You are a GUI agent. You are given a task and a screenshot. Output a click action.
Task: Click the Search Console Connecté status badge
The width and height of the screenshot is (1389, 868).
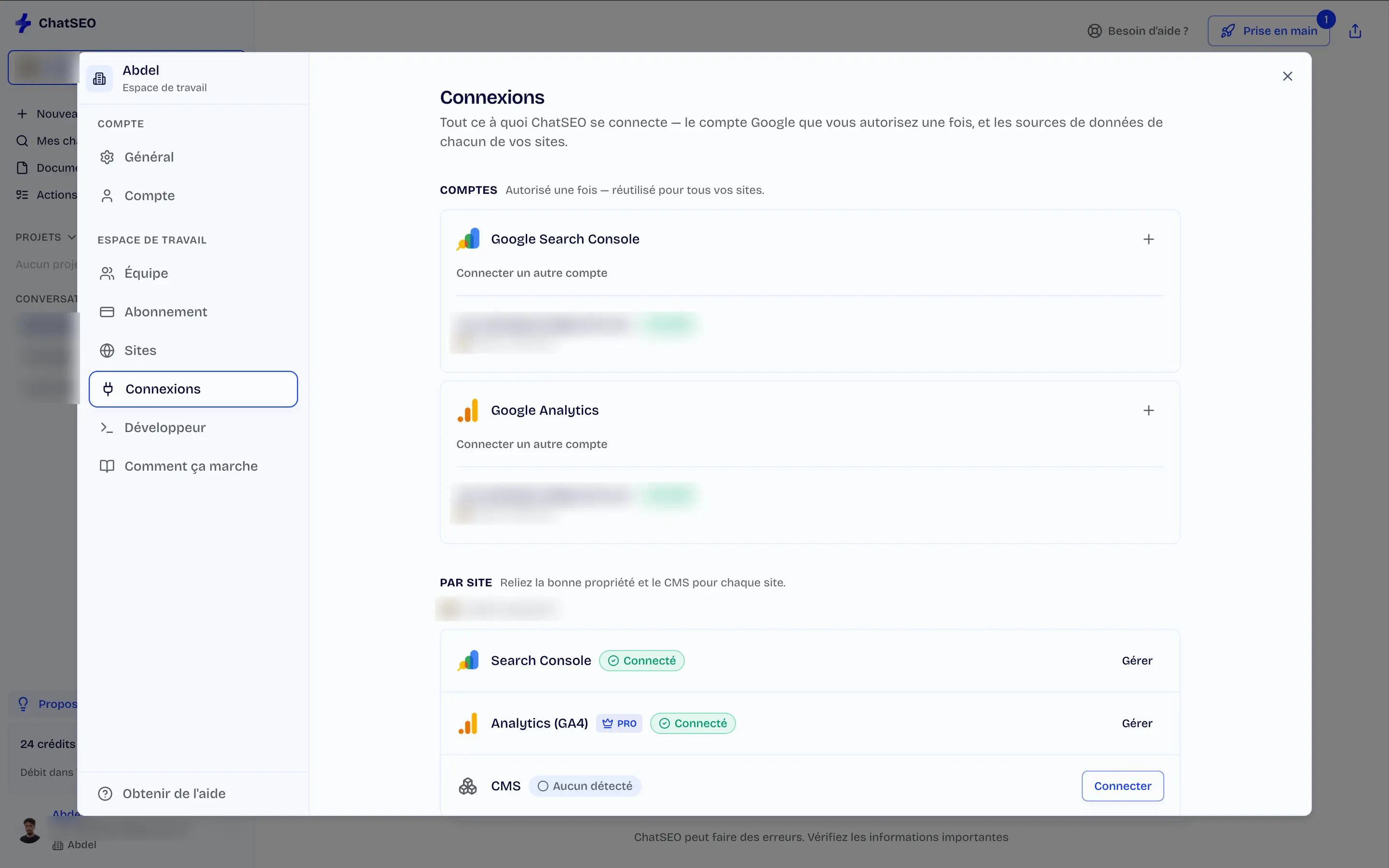pos(642,661)
